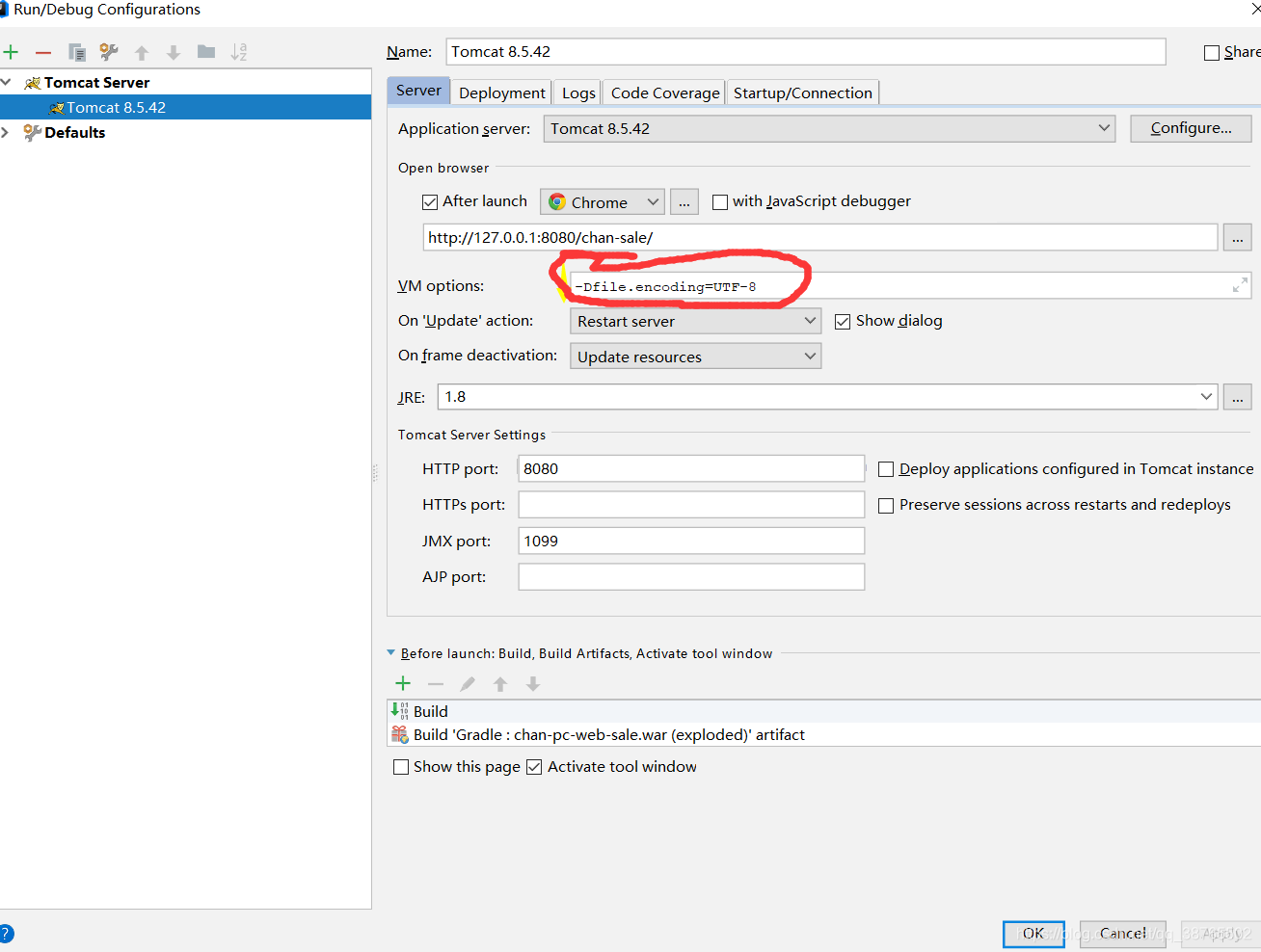The image size is (1261, 952).
Task: Create new folder for configurations
Action: point(206,52)
